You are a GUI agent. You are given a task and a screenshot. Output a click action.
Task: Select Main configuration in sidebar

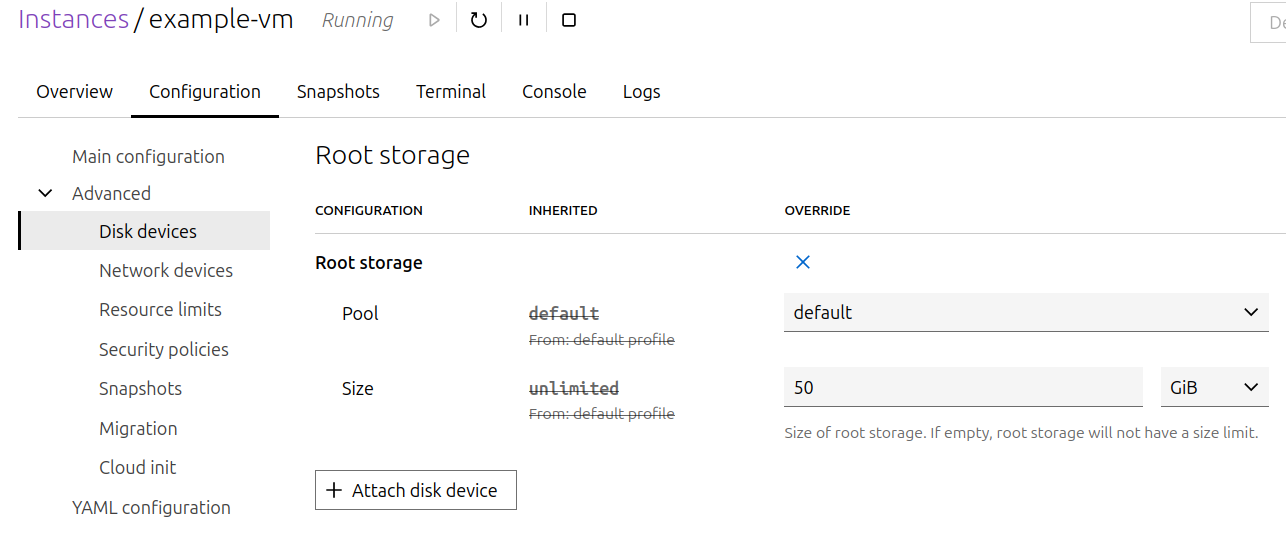click(148, 157)
